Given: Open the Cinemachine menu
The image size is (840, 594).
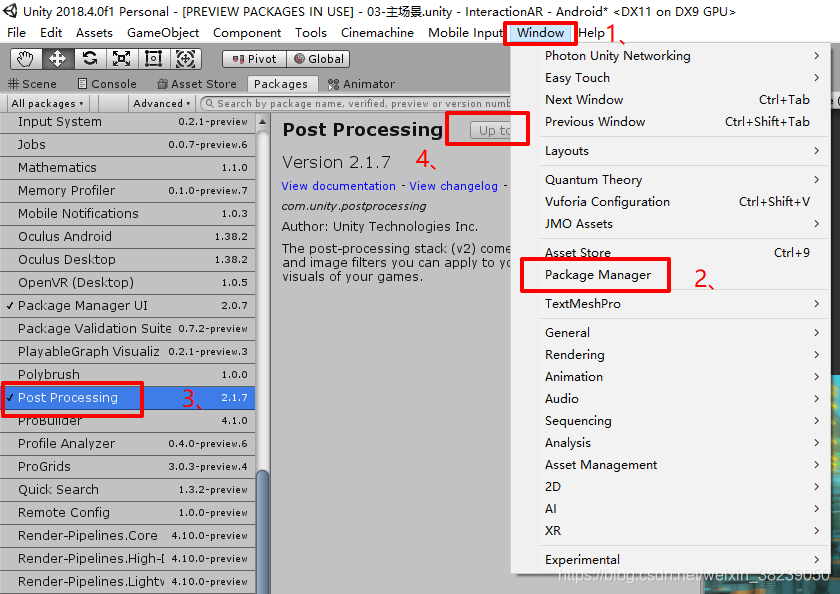Looking at the screenshot, I should click(377, 33).
